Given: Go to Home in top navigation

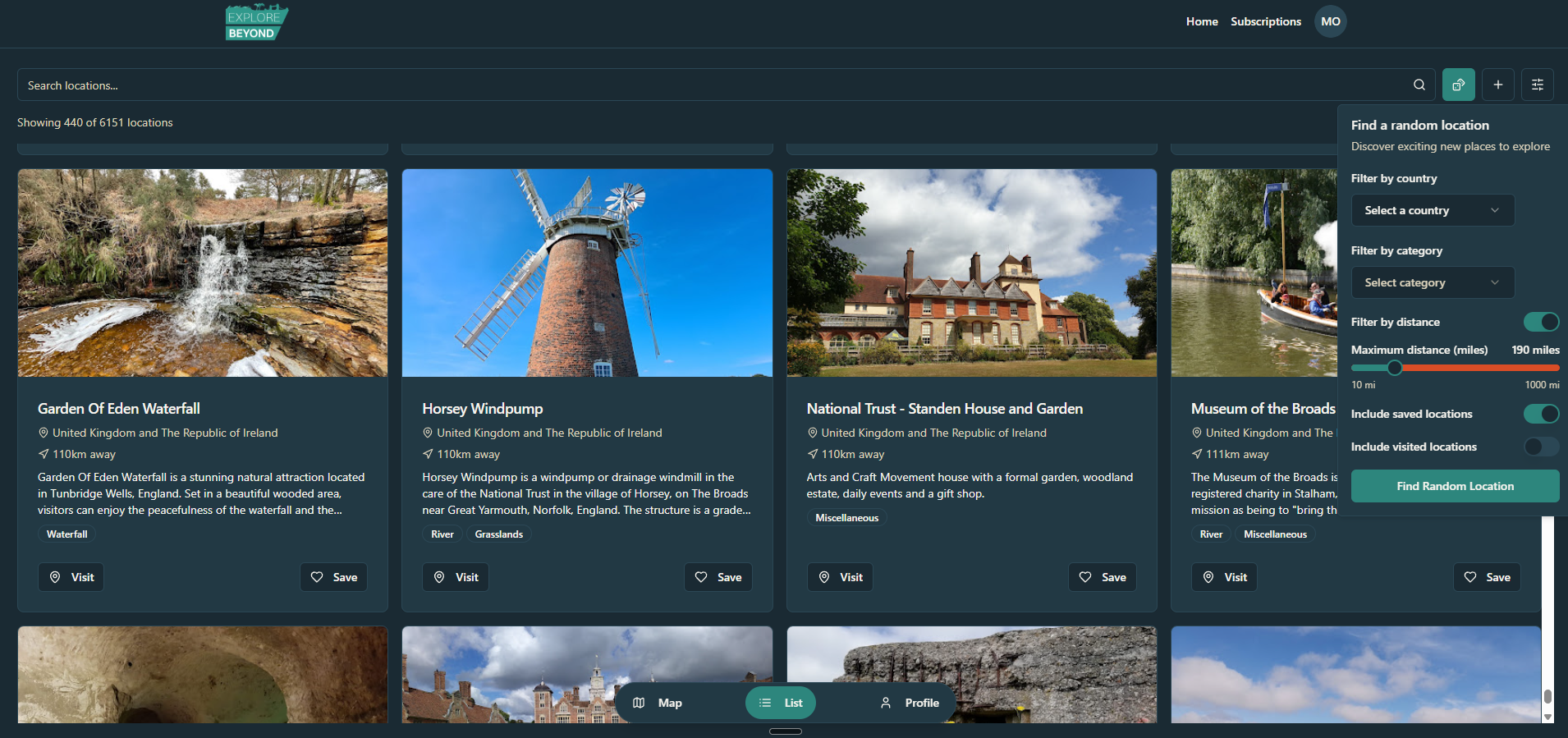Looking at the screenshot, I should coord(1202,21).
